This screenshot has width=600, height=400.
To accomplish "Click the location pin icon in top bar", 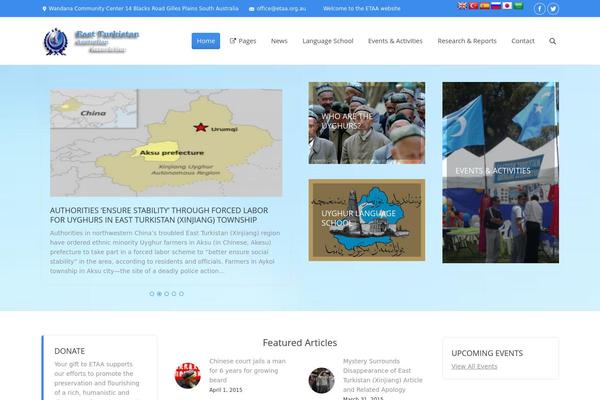I will (x=44, y=8).
